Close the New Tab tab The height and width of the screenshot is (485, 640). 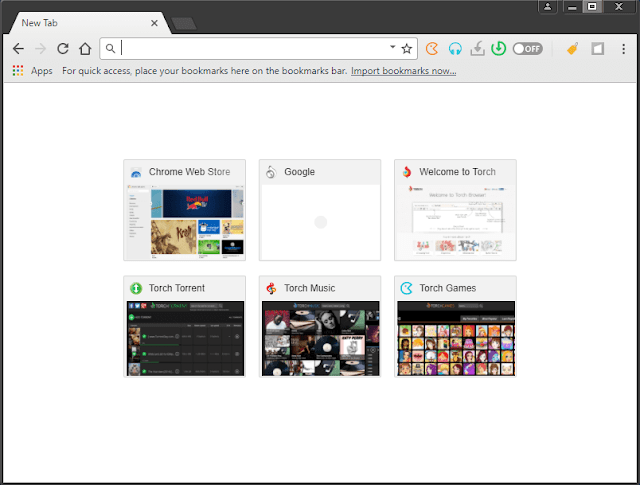tap(154, 23)
